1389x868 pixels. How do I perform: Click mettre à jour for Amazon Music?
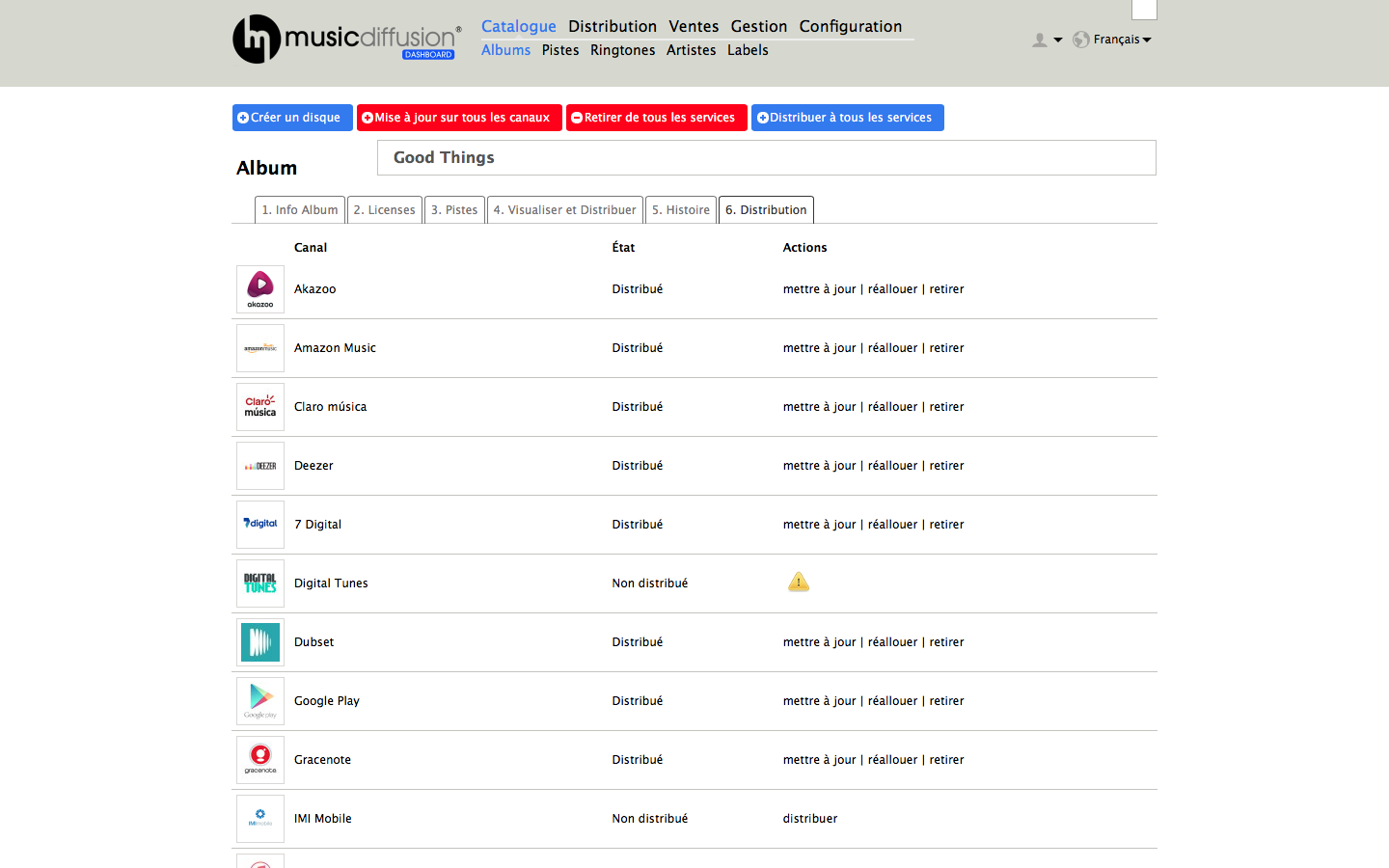click(x=819, y=348)
